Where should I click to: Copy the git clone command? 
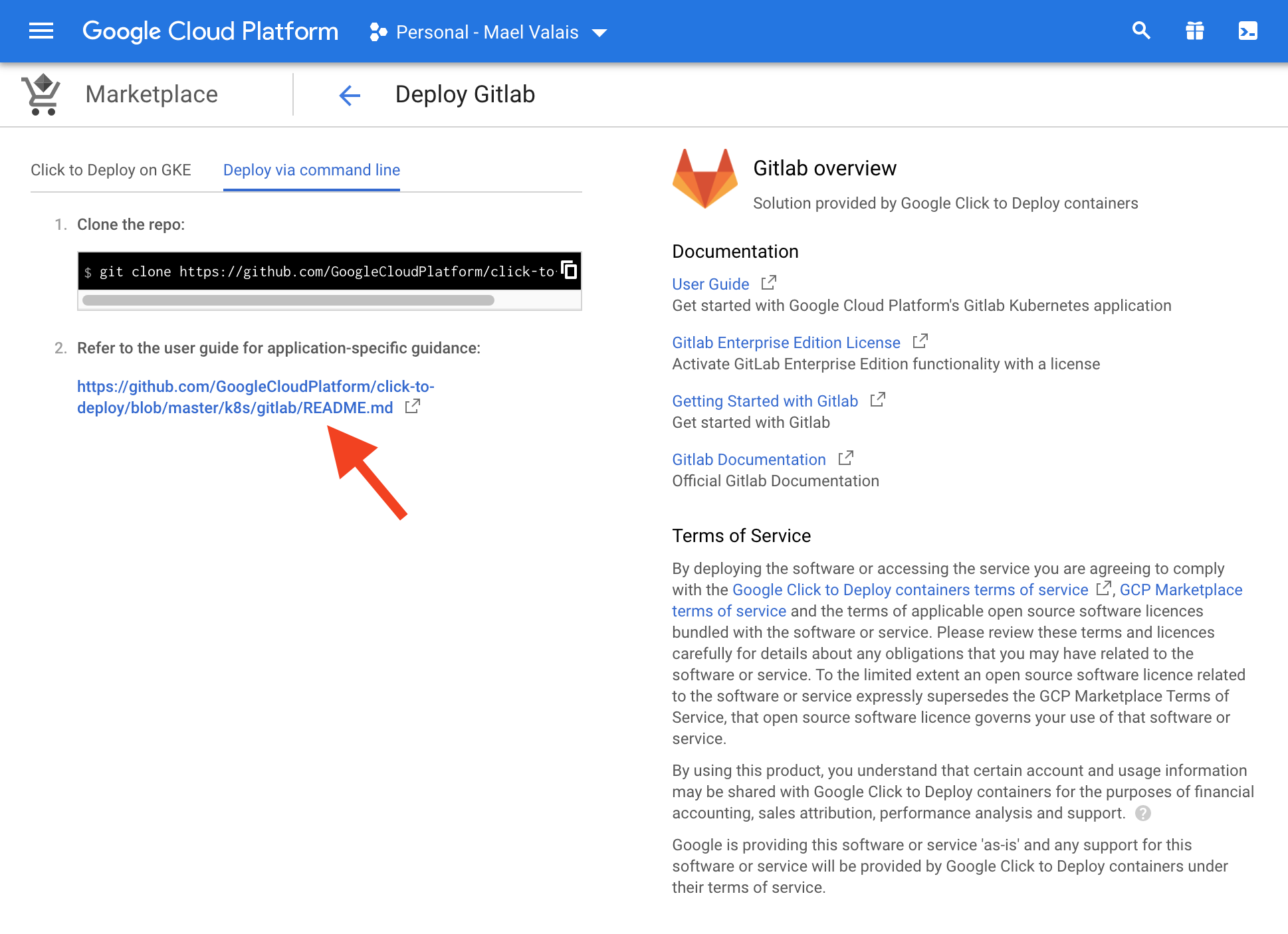[x=569, y=270]
